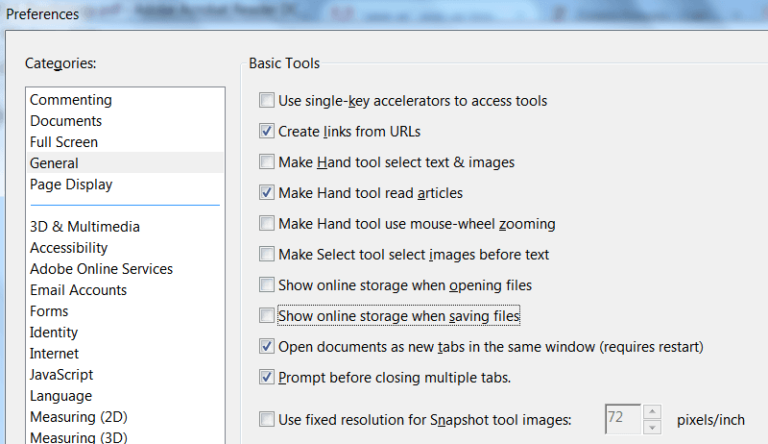
Task: Enable Make Hand tool select text & images
Action: pos(266,162)
